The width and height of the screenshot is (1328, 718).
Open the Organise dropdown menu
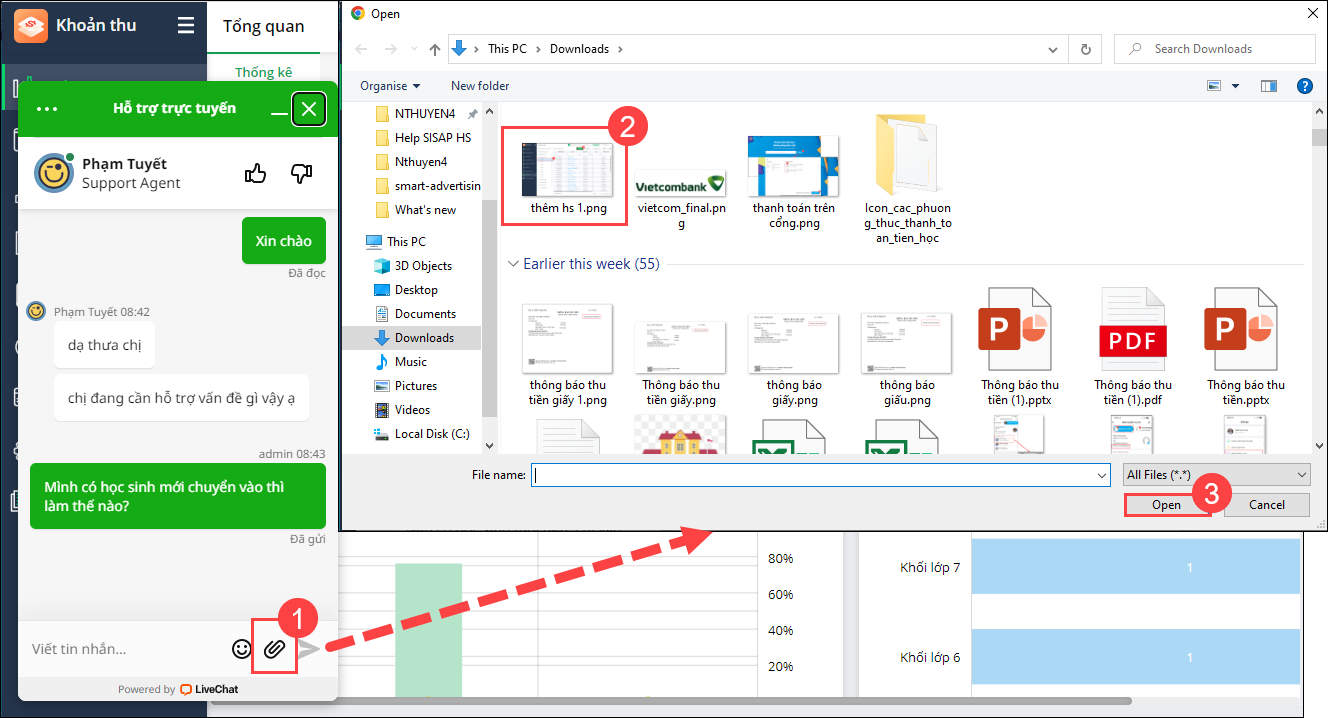coord(390,86)
